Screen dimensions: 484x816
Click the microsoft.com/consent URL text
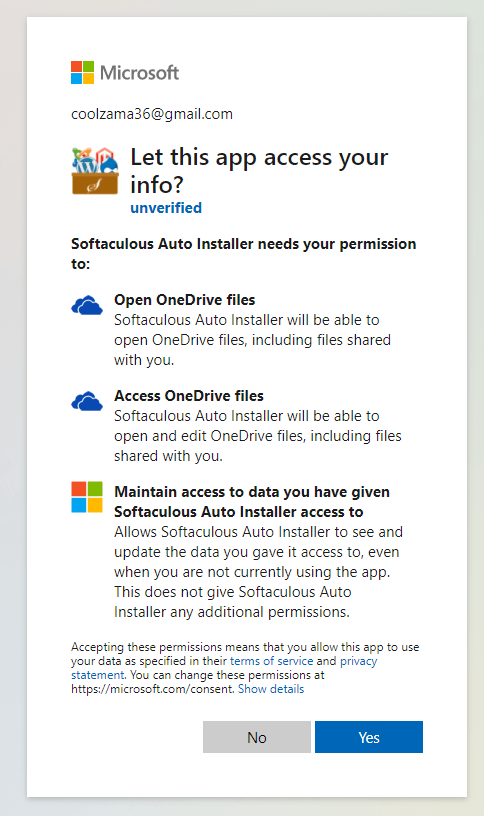(152, 689)
